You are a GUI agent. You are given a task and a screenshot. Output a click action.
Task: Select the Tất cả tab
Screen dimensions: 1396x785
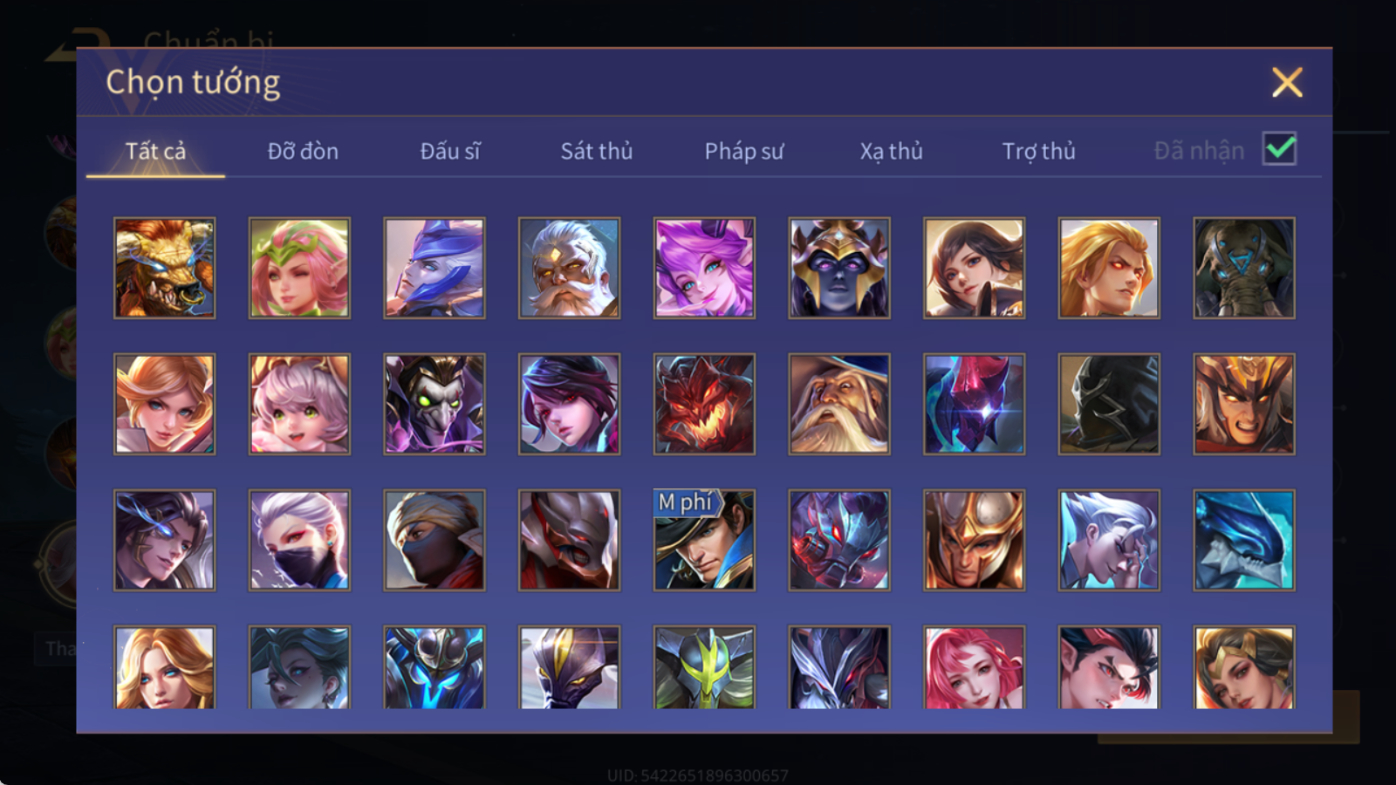(156, 151)
